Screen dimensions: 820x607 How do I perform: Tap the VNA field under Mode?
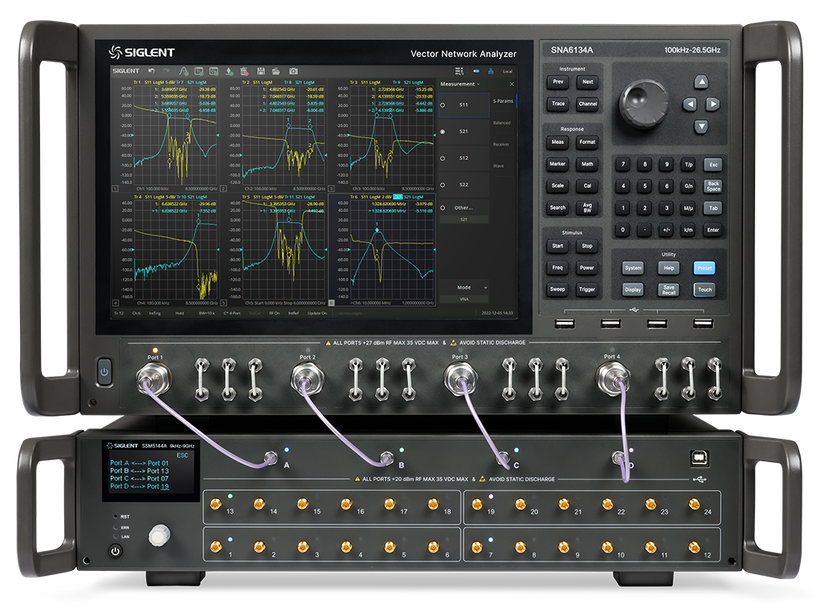pos(464,299)
